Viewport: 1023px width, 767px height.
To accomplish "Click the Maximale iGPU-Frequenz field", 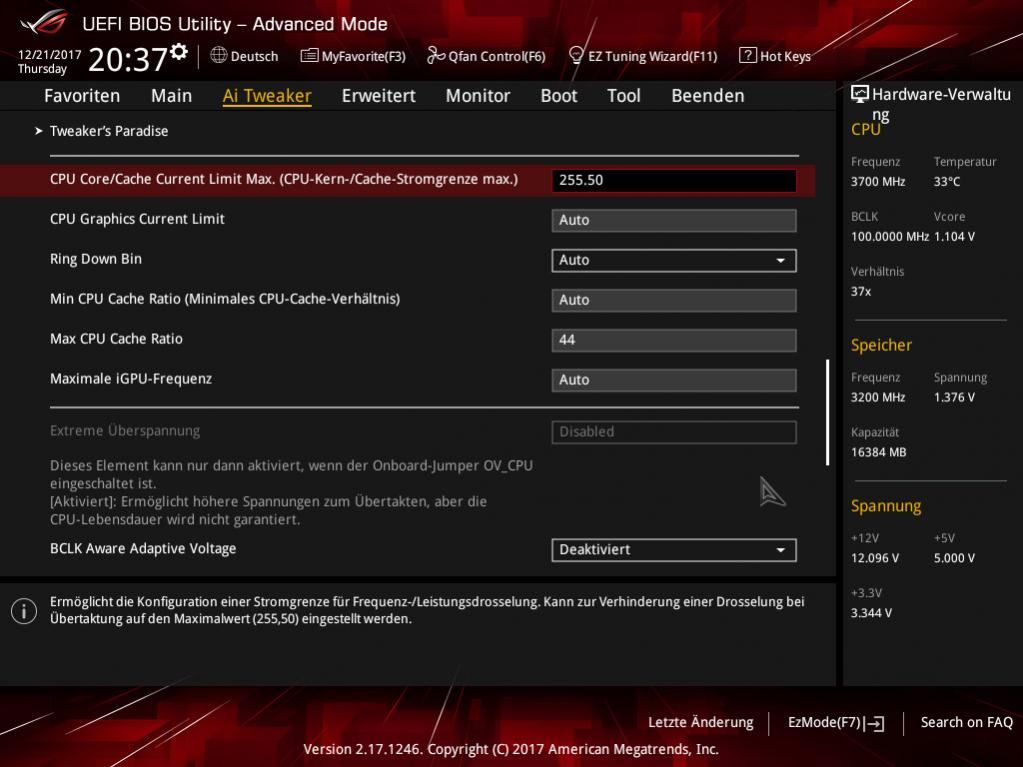I will coord(674,380).
